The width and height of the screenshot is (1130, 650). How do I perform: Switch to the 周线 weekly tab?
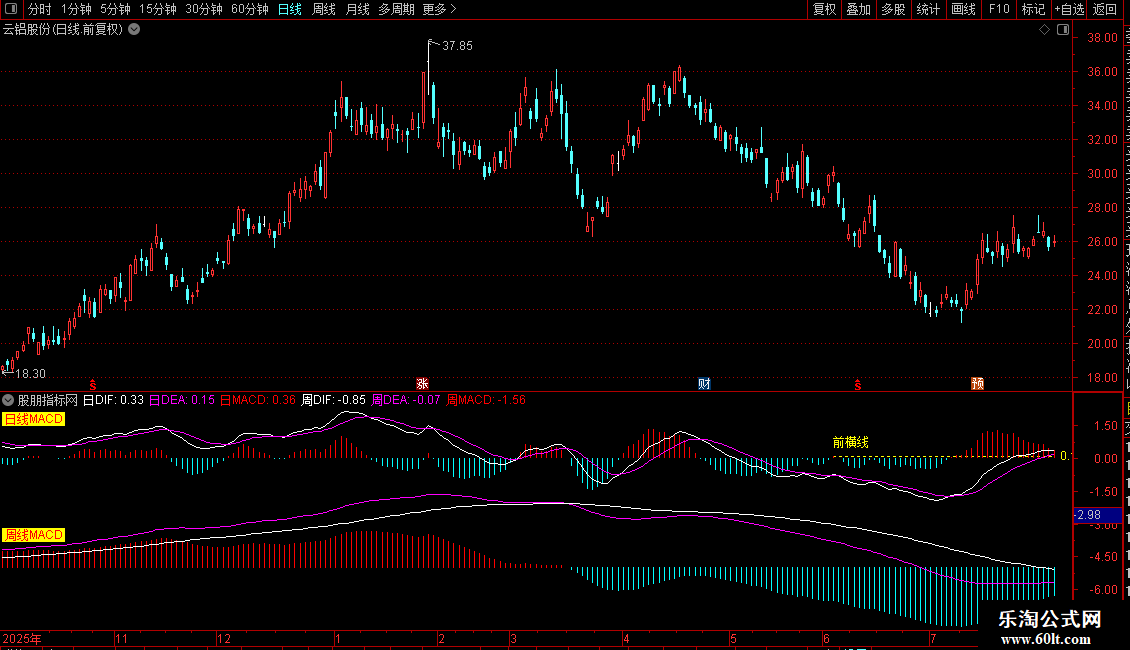[324, 9]
